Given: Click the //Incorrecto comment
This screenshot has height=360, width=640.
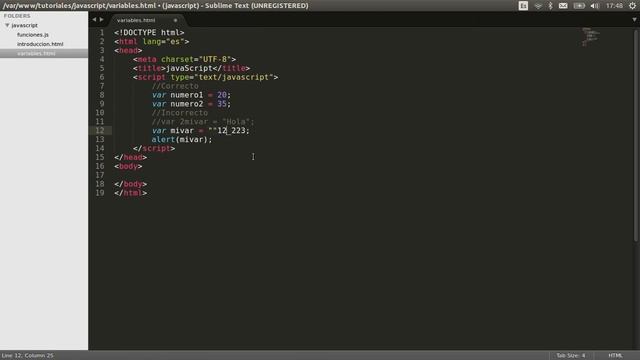Looking at the screenshot, I should [180, 113].
